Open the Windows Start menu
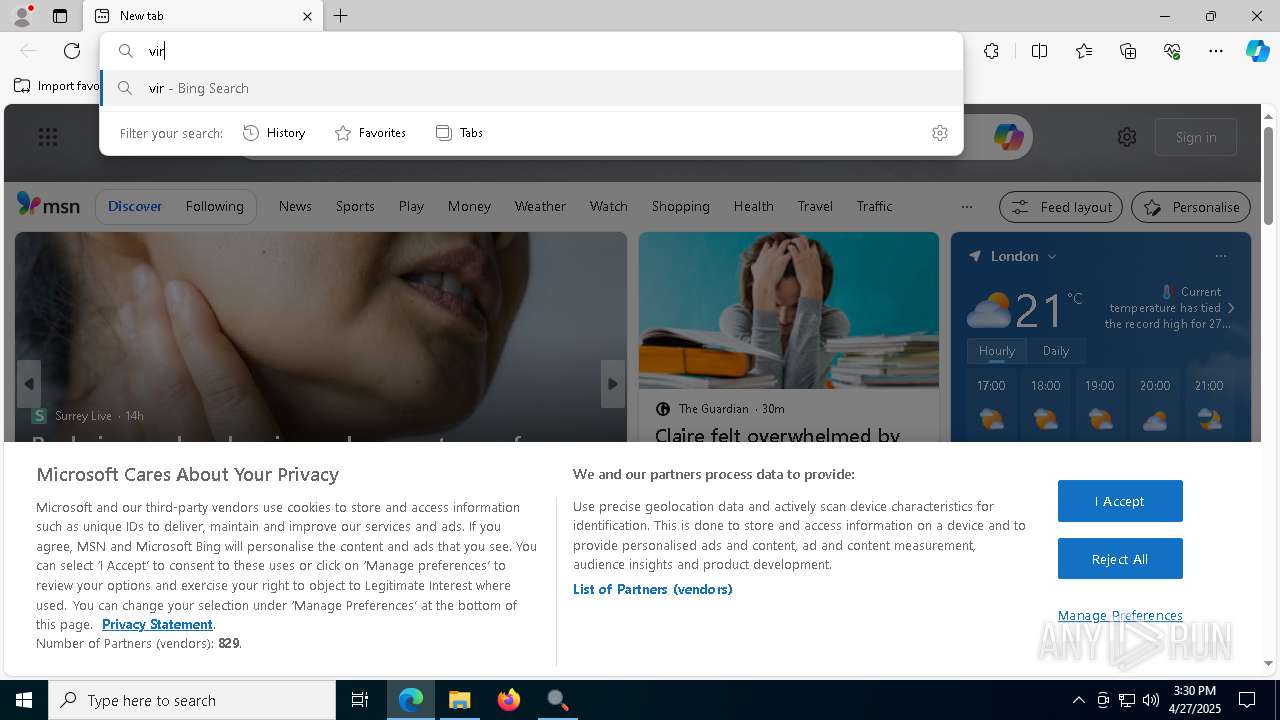This screenshot has height=720, width=1280. tap(24, 700)
